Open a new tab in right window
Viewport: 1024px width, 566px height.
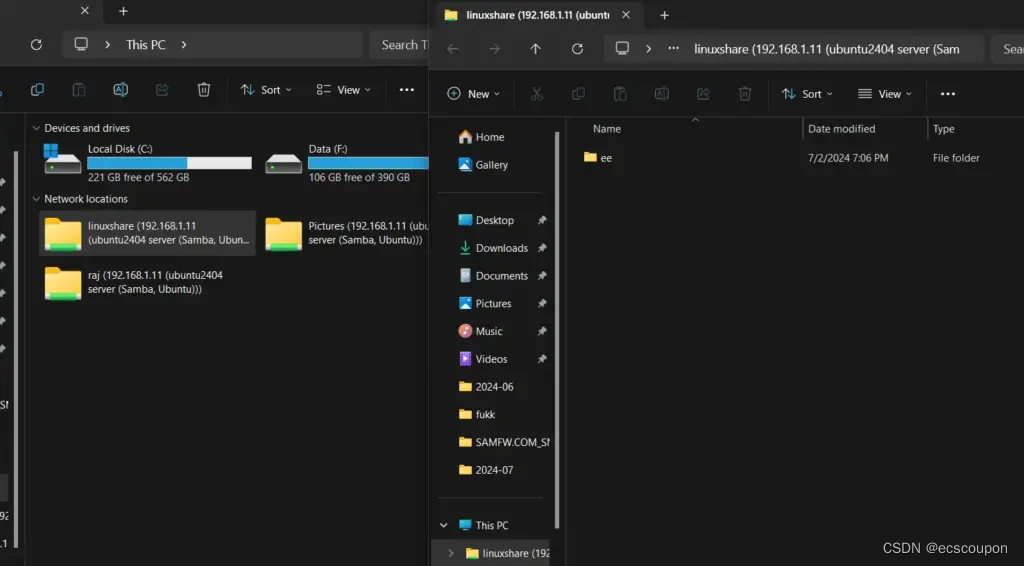click(x=664, y=14)
